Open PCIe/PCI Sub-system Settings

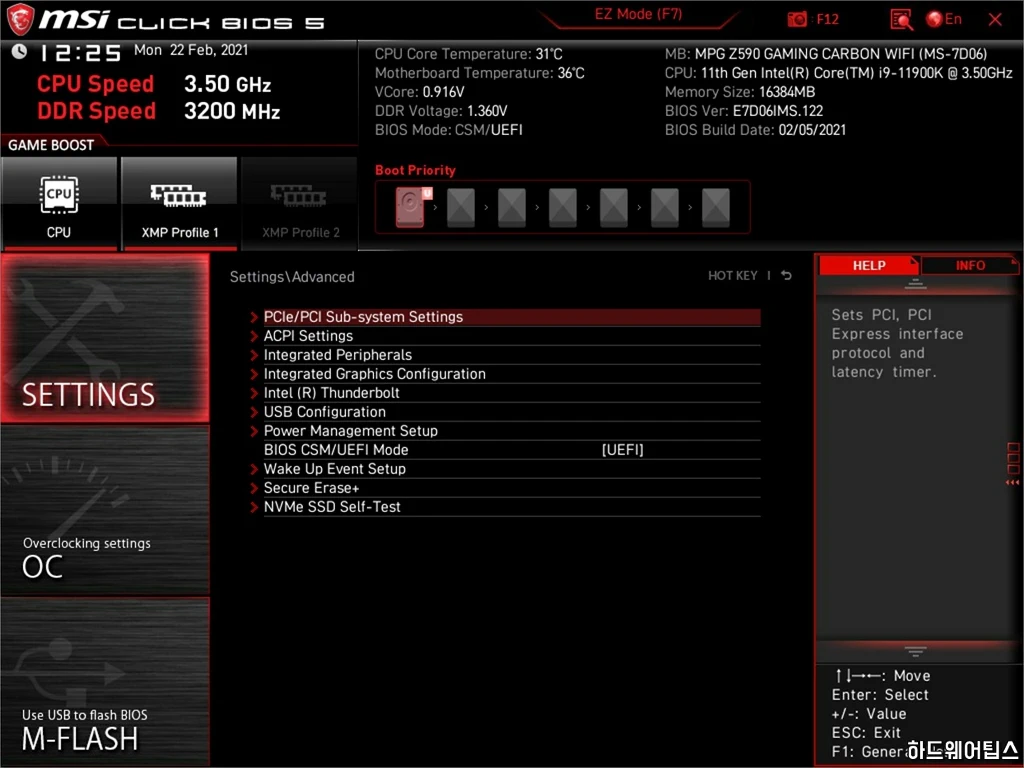point(511,317)
